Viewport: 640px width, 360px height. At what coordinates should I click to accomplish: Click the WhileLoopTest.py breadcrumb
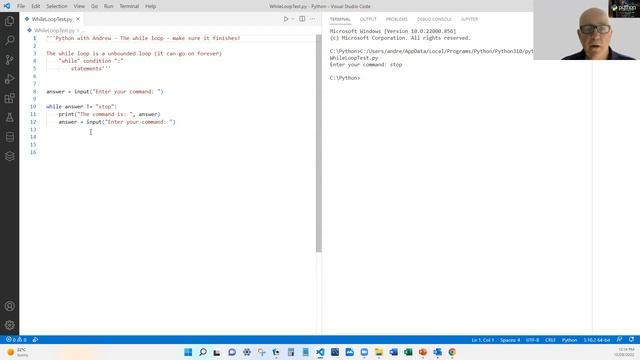[x=54, y=30]
